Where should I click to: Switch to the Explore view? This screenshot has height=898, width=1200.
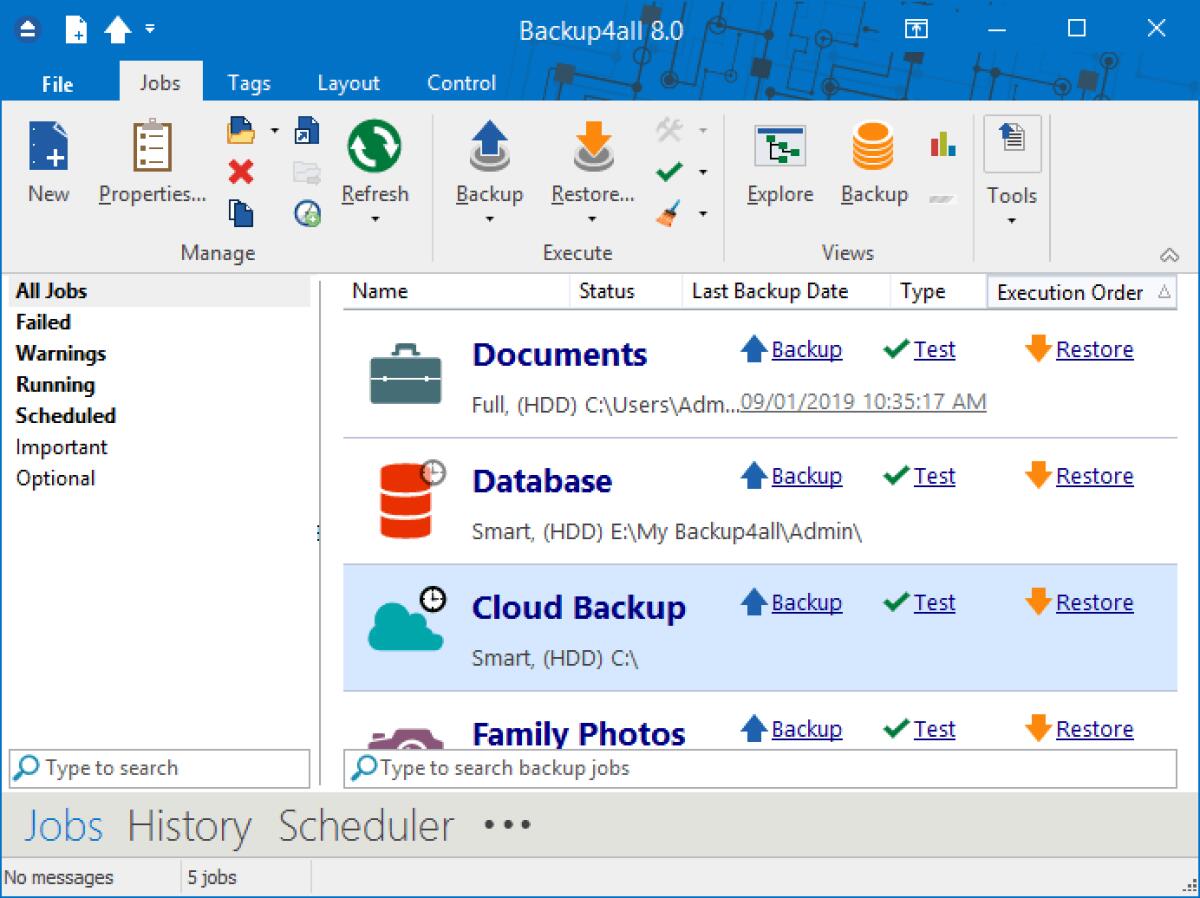(779, 160)
